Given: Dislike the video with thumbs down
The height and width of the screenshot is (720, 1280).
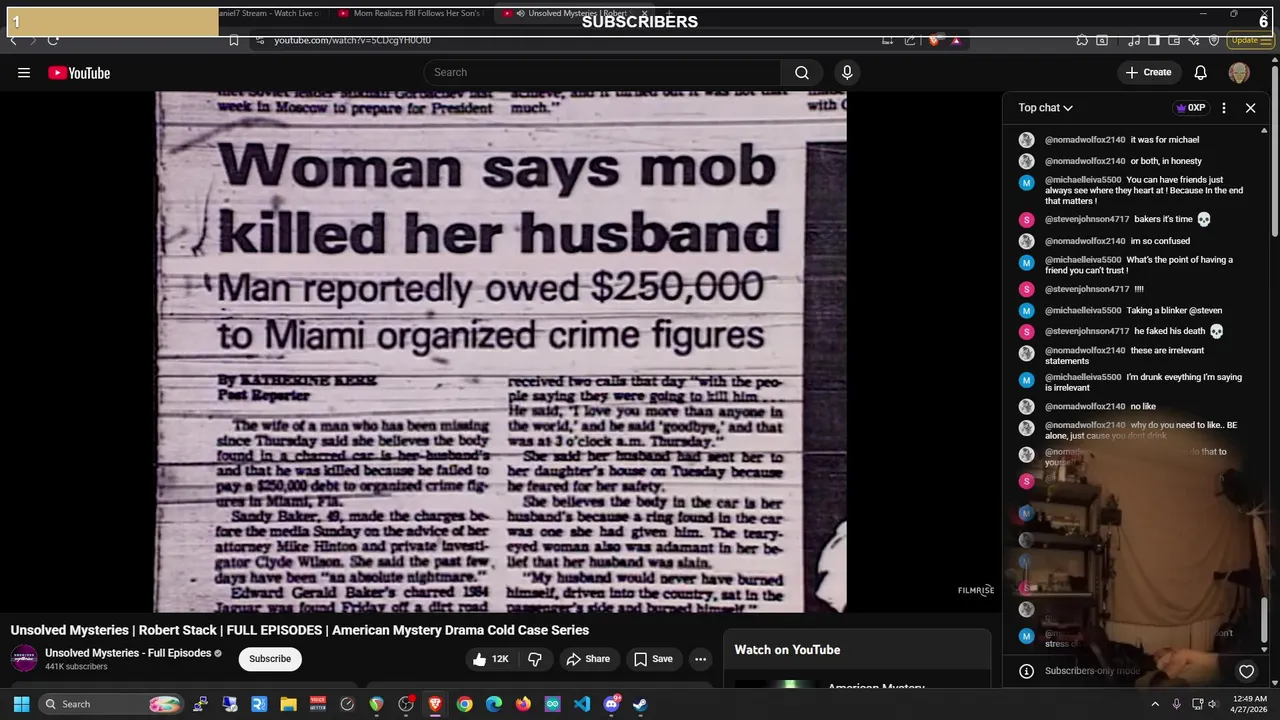Looking at the screenshot, I should coord(535,659).
